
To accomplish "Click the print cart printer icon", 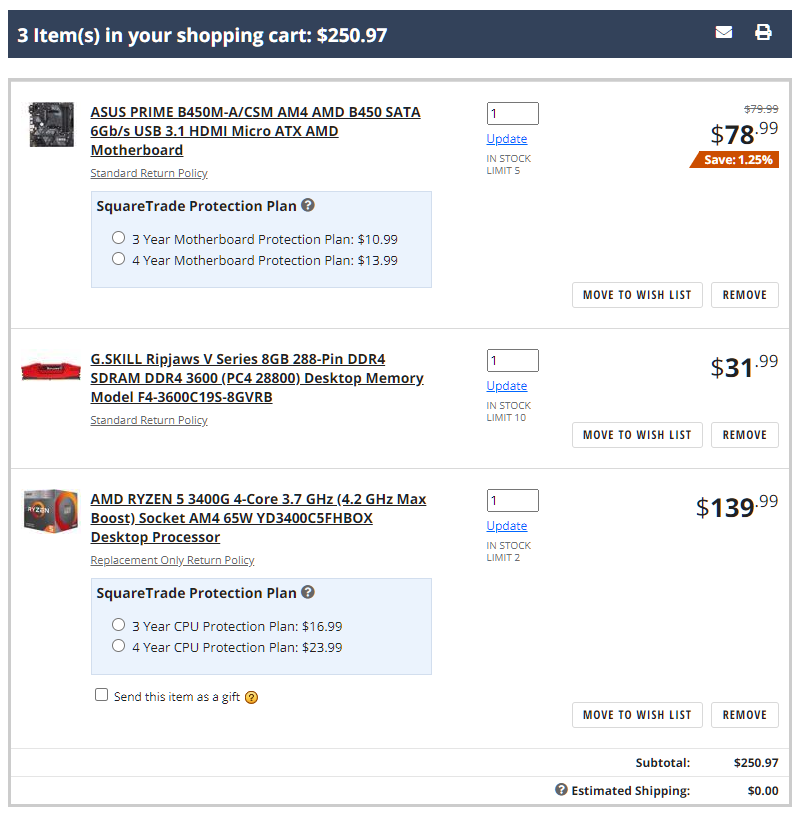I will (763, 32).
